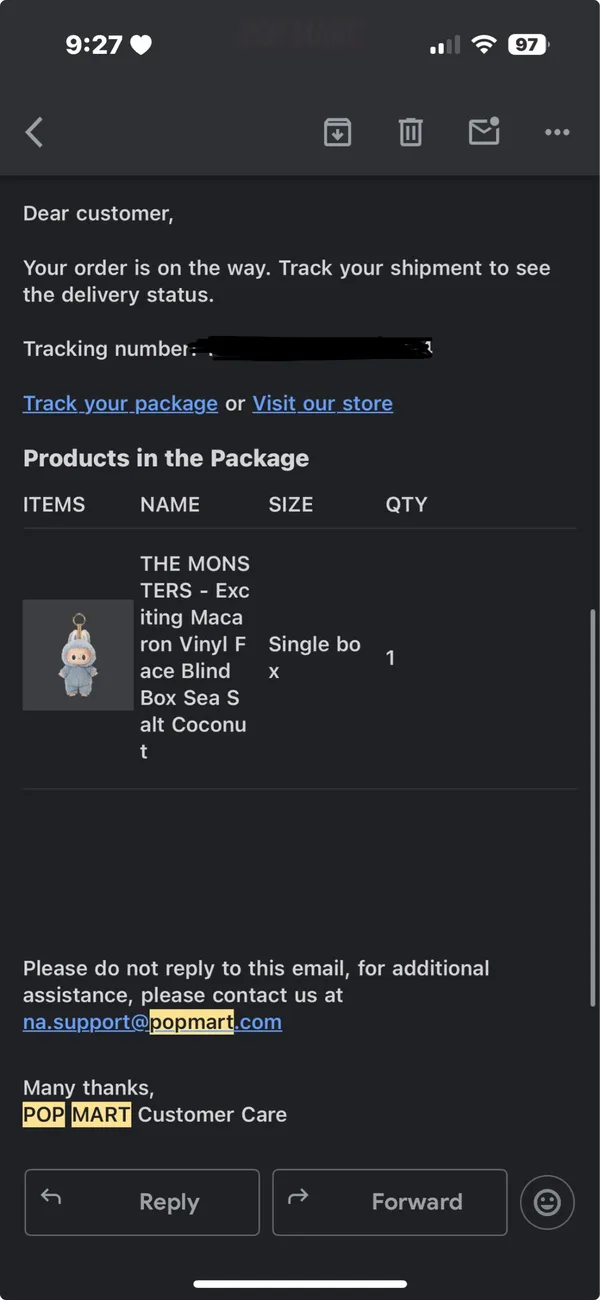
Task: Tap the home indicator bar at bottom
Action: (x=300, y=1283)
